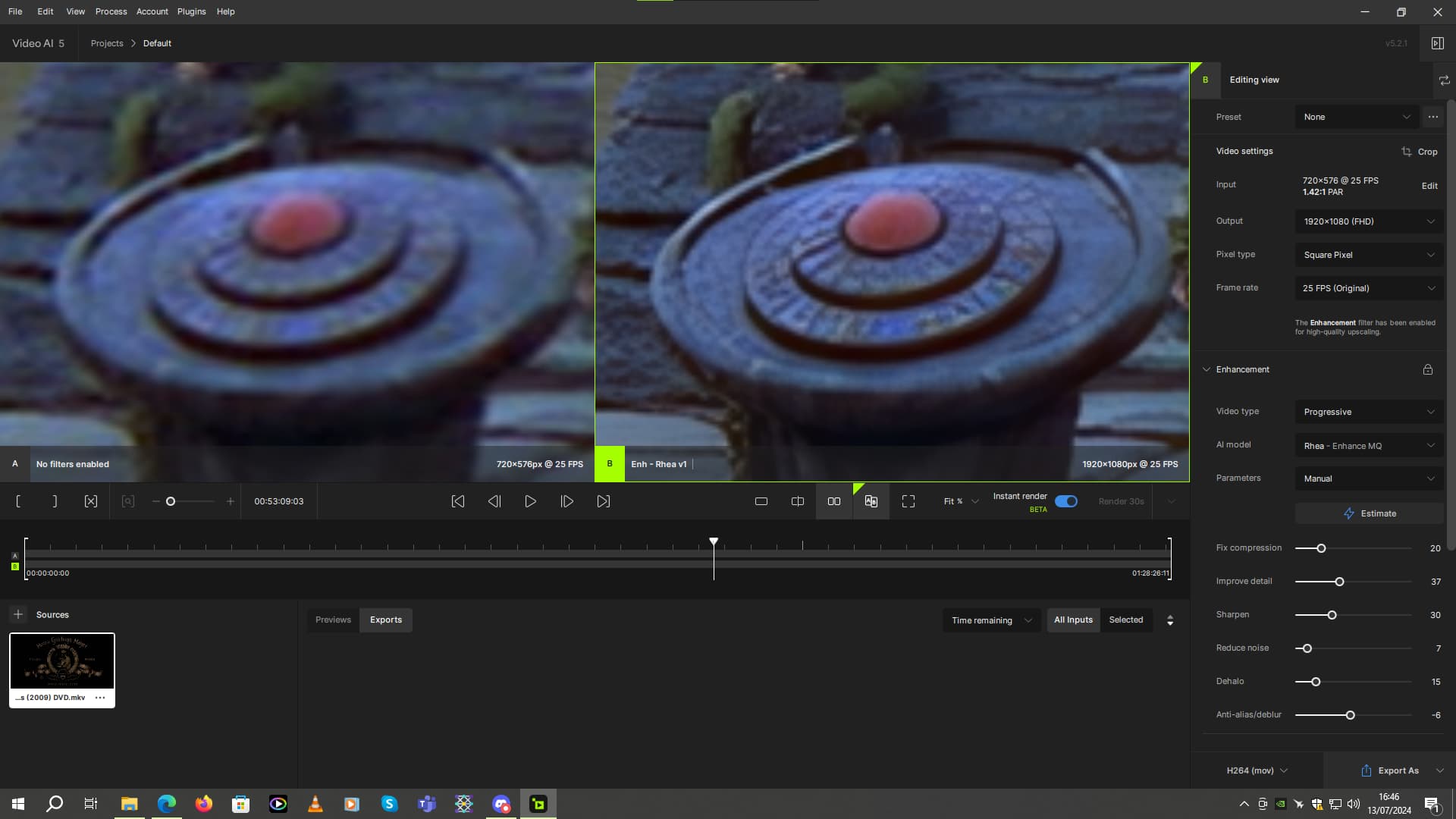Open the AI model dropdown
This screenshot has height=819, width=1456.
(1369, 446)
